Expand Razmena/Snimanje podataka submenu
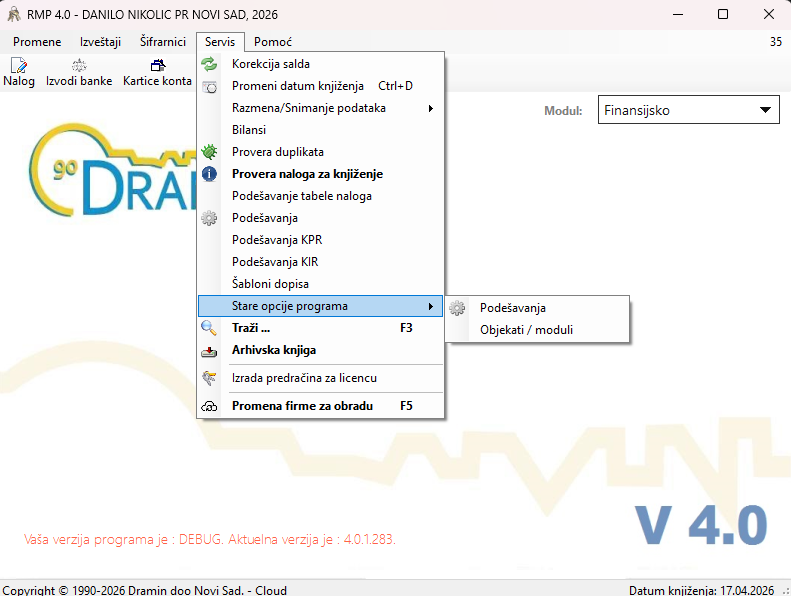Image resolution: width=791 pixels, height=596 pixels. 320,108
